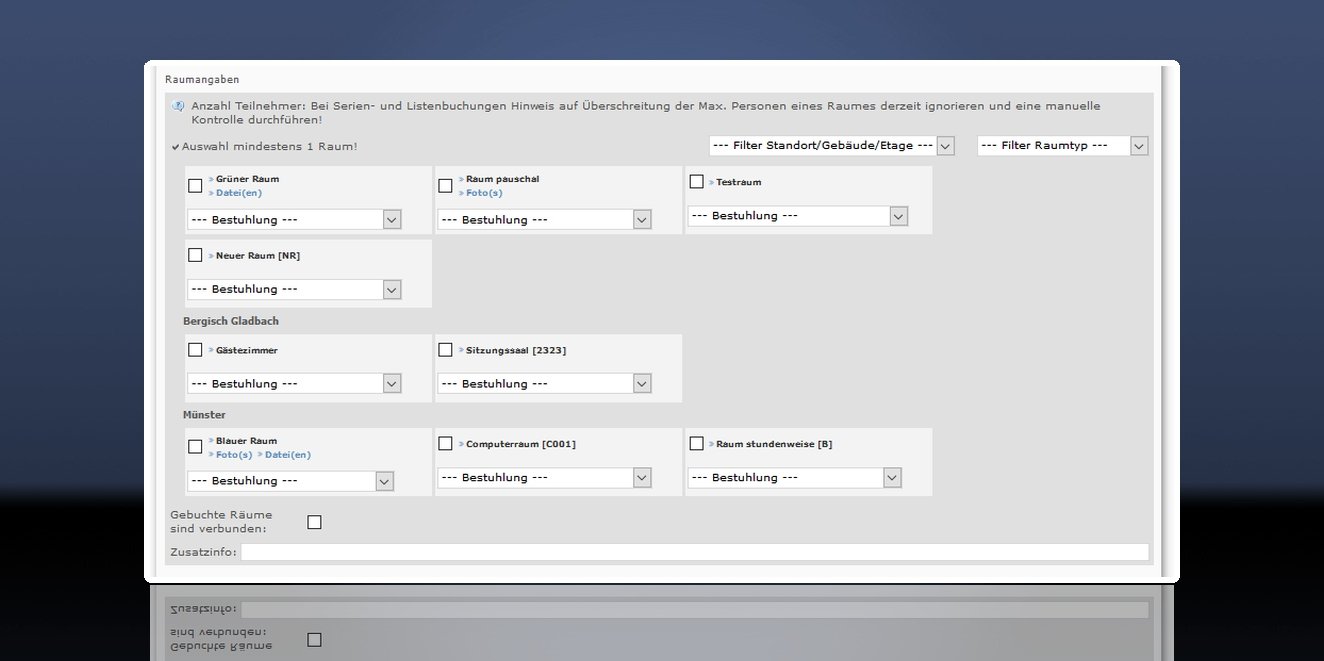Open Datei(en) link under Blauer Raum
Image resolution: width=1324 pixels, height=661 pixels.
point(288,455)
